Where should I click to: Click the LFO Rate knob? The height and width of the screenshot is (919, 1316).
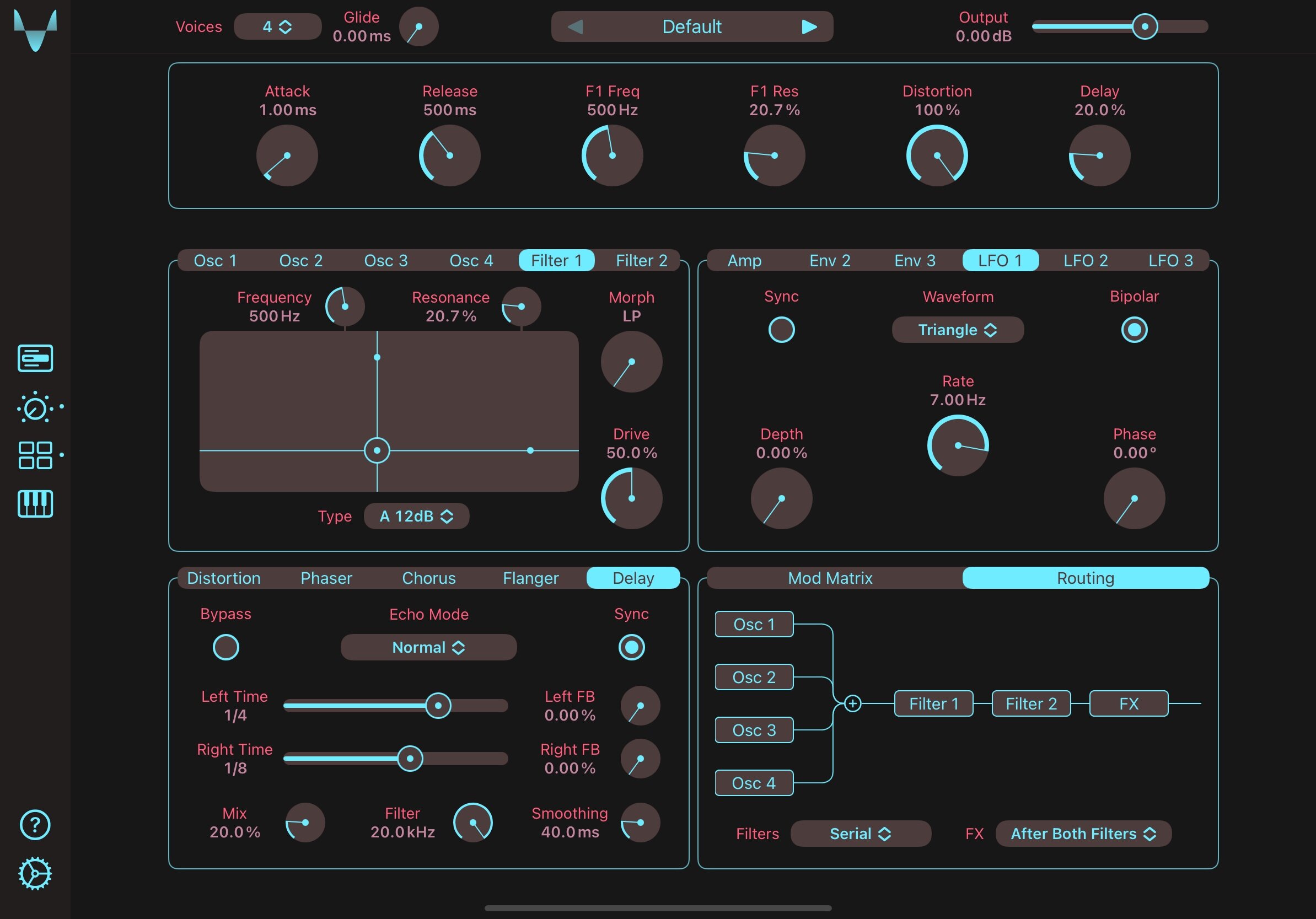[x=958, y=445]
